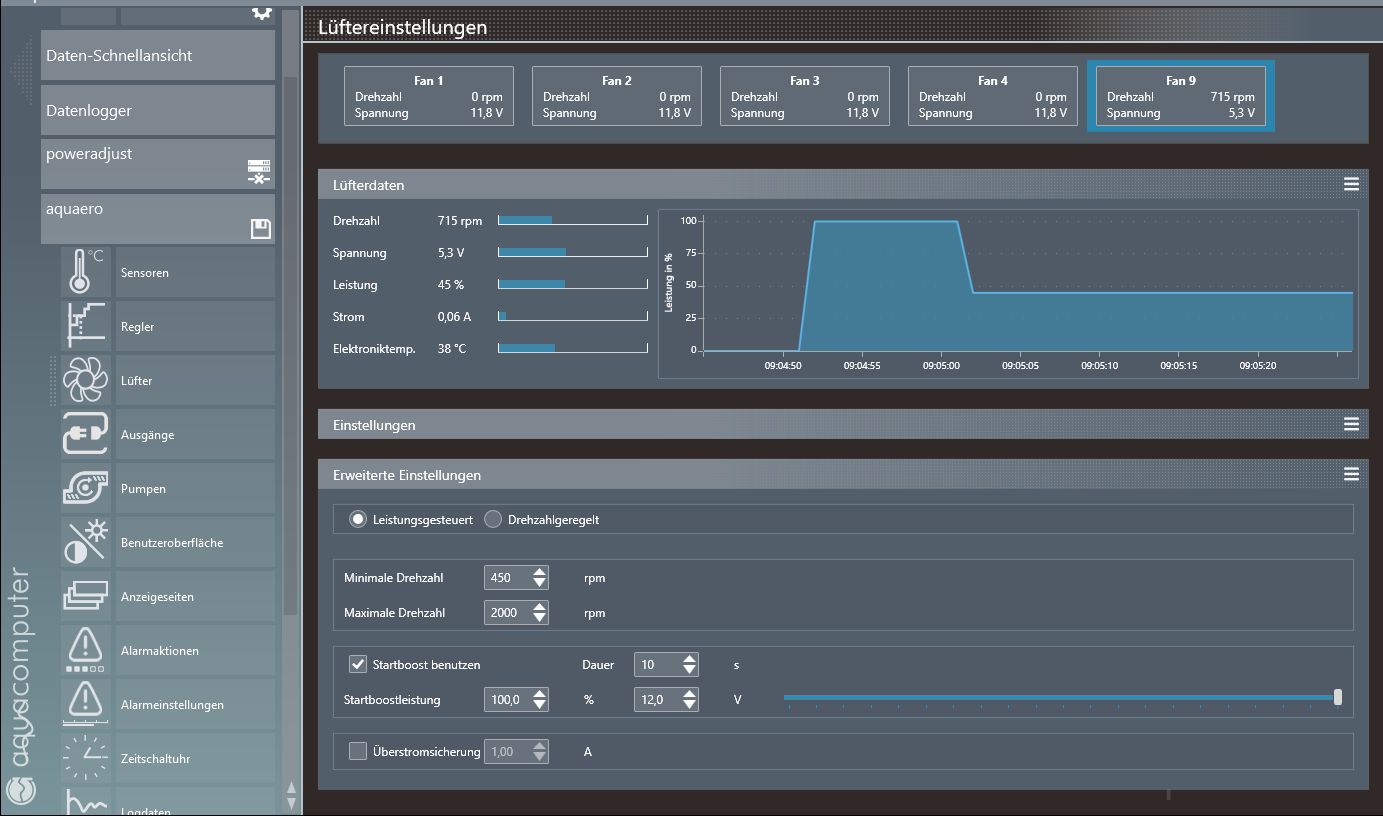Open the Sensoren thermometer icon
This screenshot has width=1383, height=816.
(86, 272)
